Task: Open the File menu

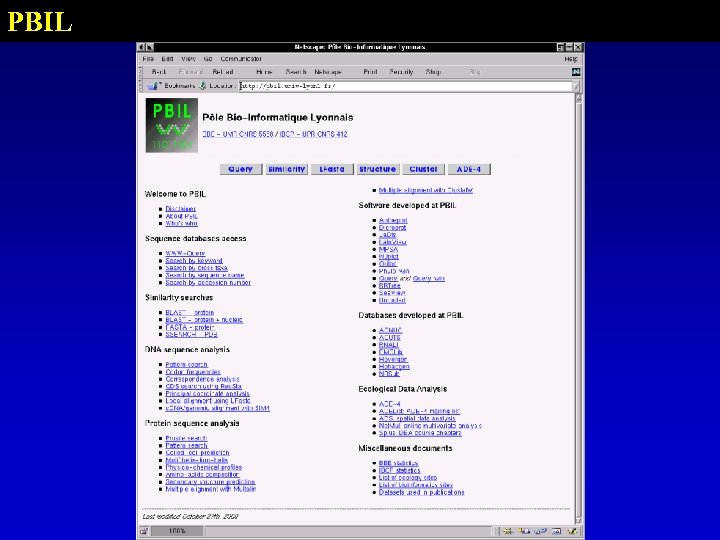Action: point(148,59)
